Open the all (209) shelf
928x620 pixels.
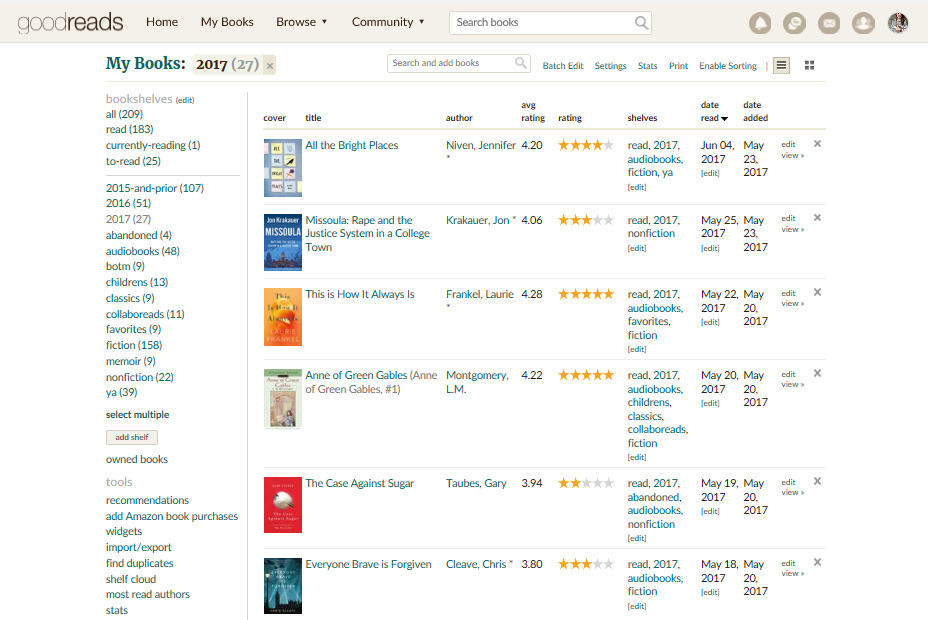[124, 114]
